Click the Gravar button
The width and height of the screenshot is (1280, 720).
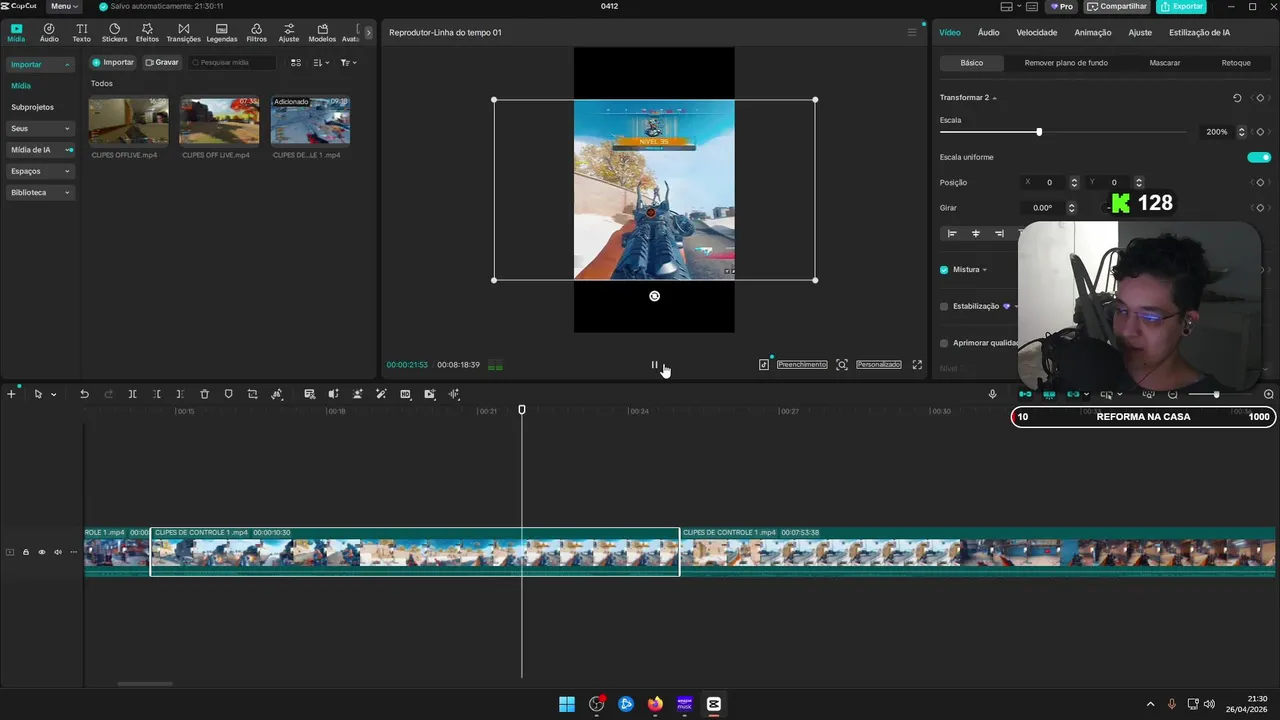162,62
